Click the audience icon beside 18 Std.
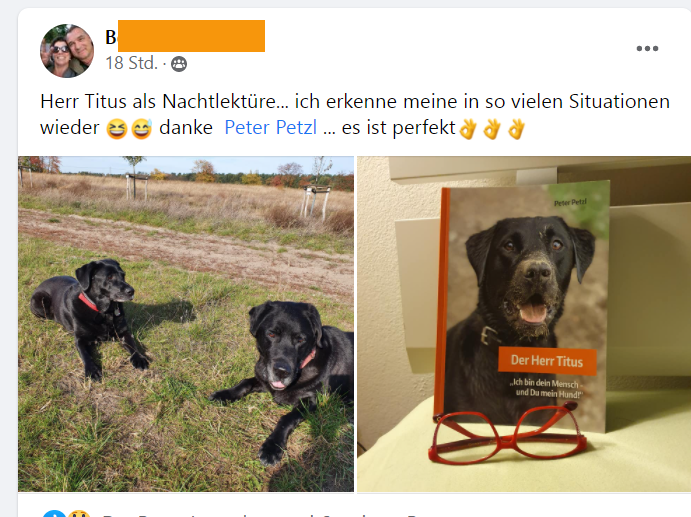The image size is (691, 517). [x=179, y=64]
